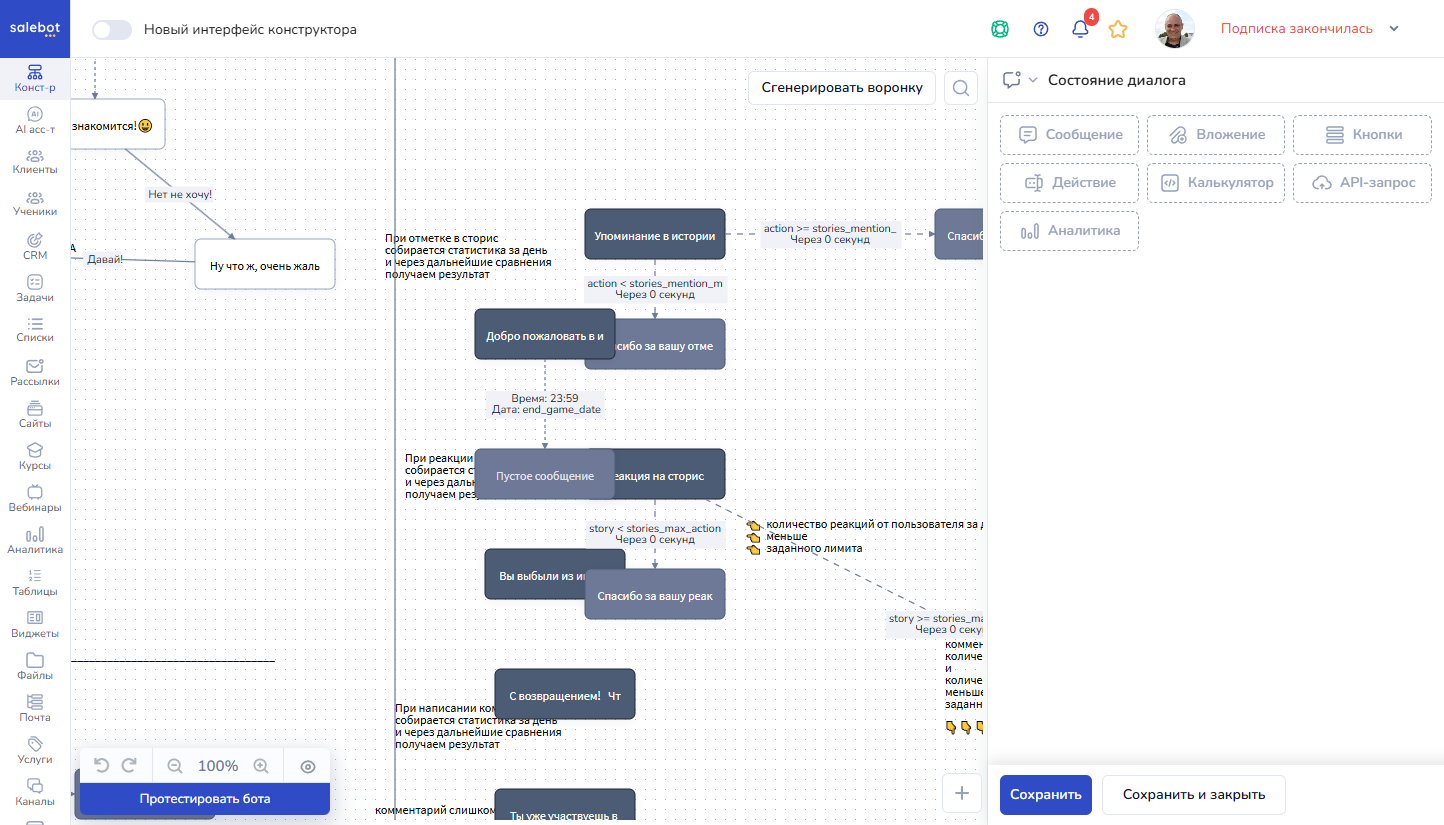The height and width of the screenshot is (825, 1444).
Task: Zoom in with the plus magnifier
Action: 261,766
